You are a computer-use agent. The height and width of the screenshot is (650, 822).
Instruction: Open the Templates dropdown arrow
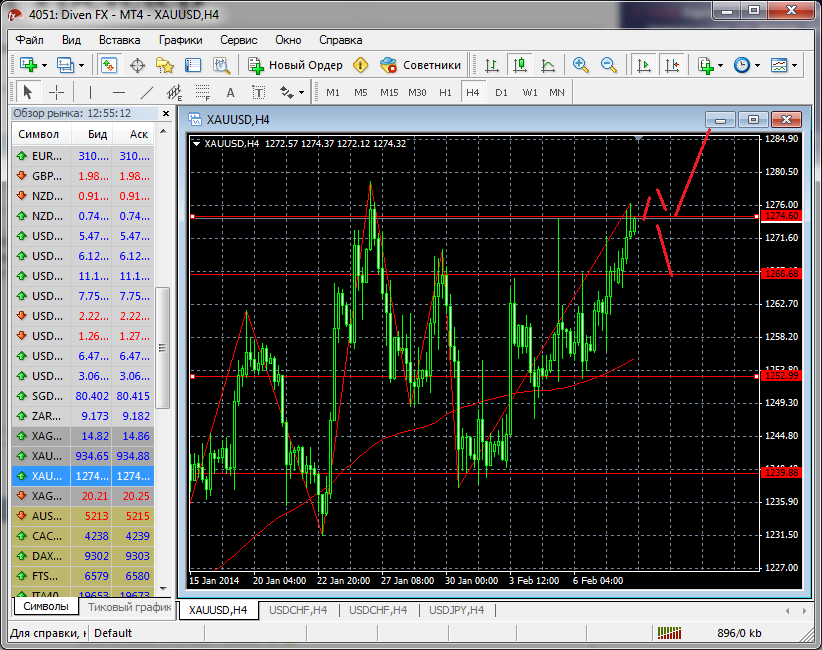(x=795, y=66)
